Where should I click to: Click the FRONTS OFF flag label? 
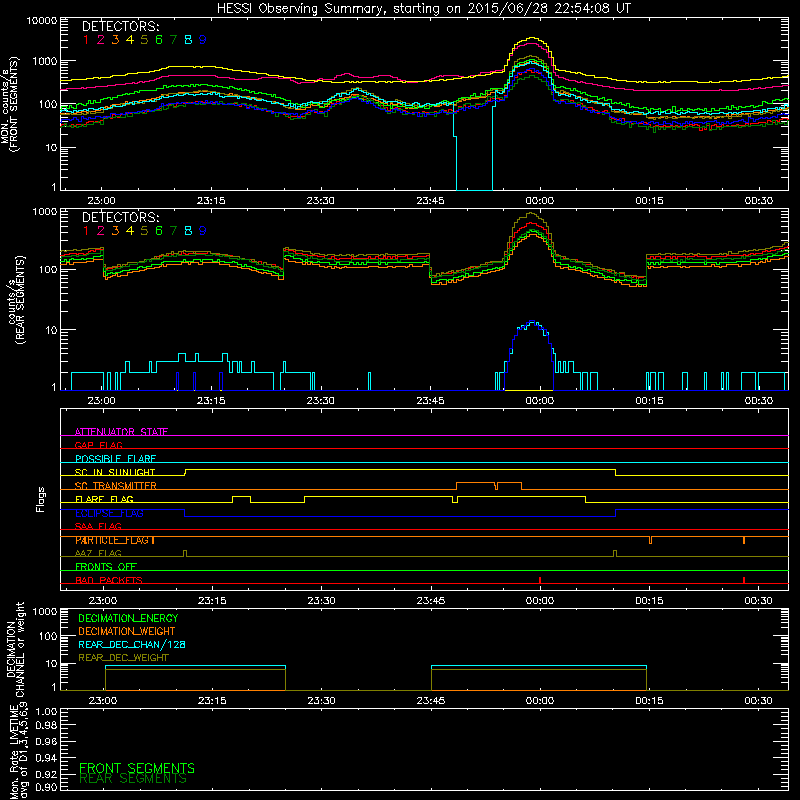[x=106, y=567]
